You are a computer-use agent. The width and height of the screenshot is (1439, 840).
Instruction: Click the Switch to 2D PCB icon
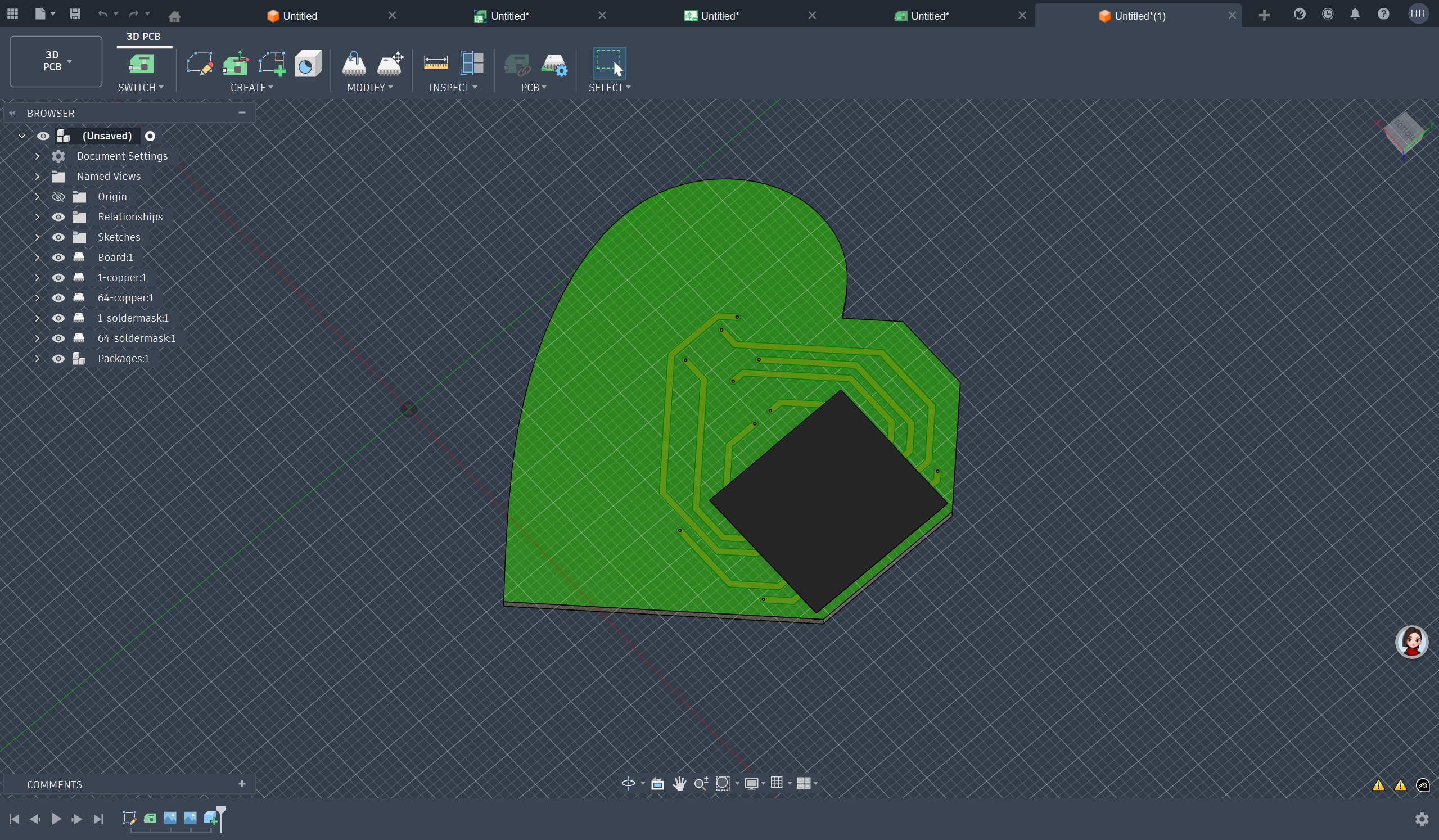[141, 64]
